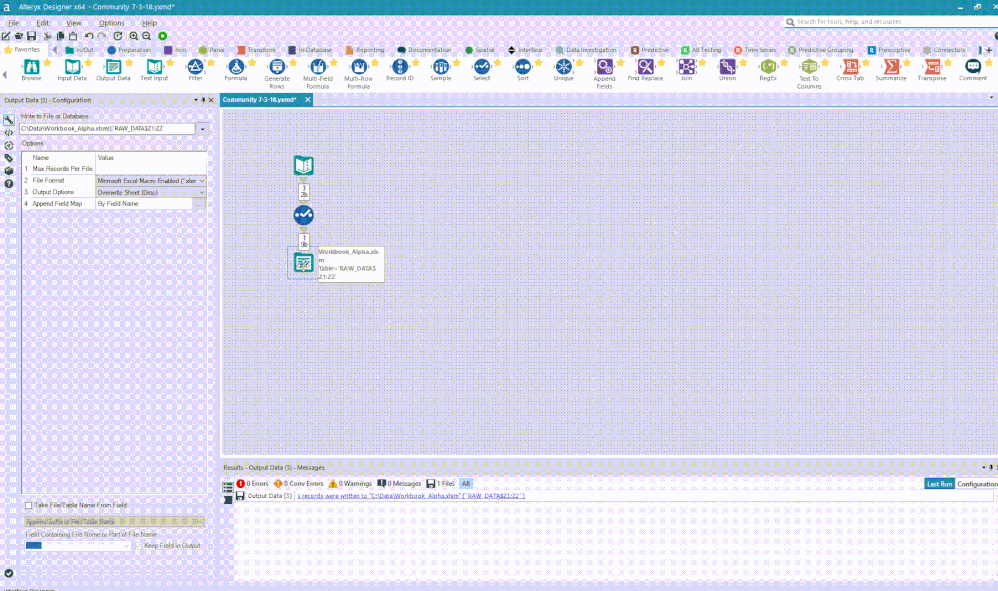
Task: Open the Output Options dropdown
Action: [x=202, y=192]
